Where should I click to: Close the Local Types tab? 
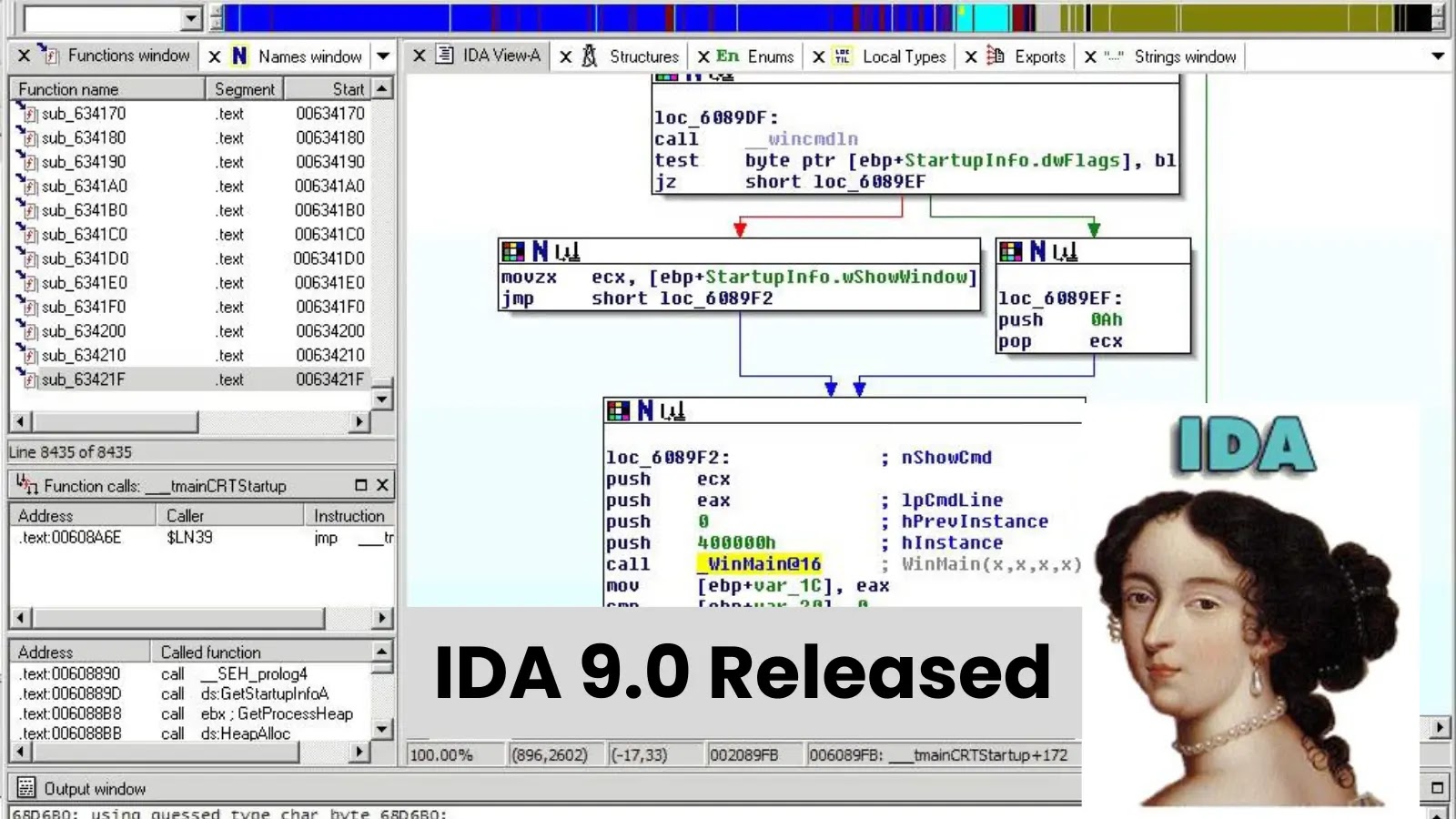point(818,56)
